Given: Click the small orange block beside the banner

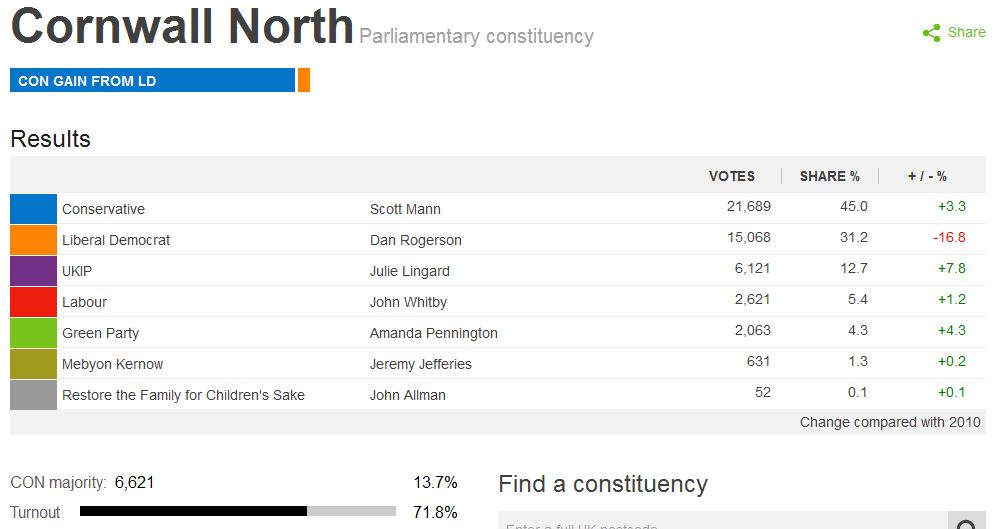Looking at the screenshot, I should (304, 81).
